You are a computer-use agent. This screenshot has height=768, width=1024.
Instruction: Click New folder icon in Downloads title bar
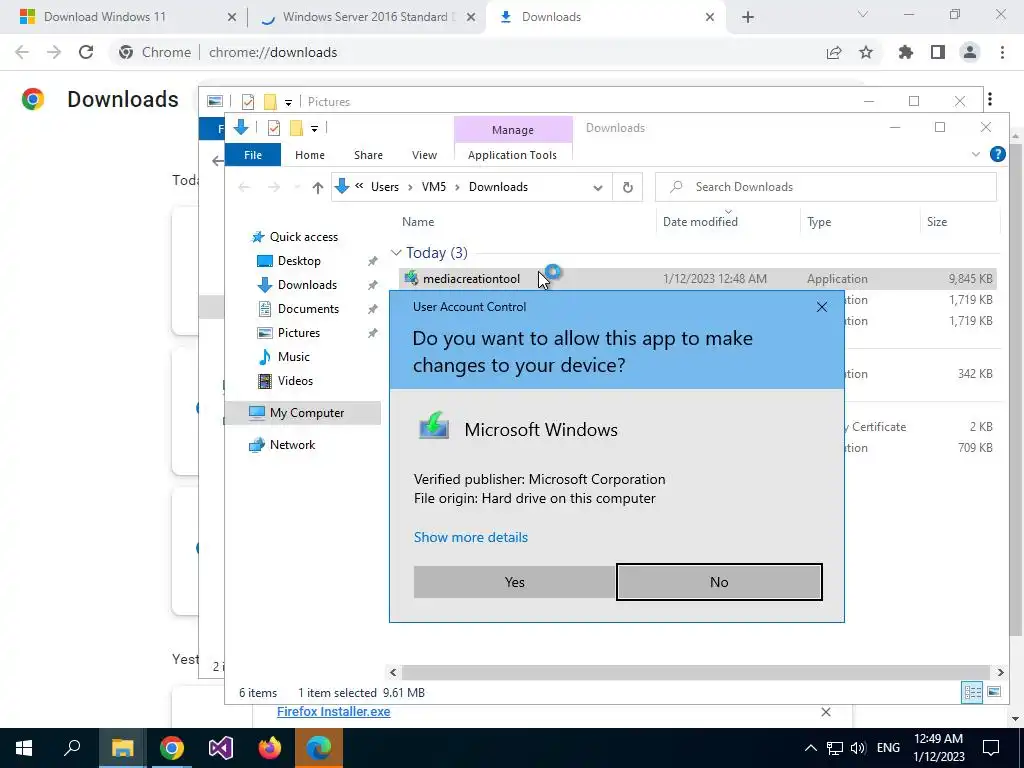coord(296,128)
